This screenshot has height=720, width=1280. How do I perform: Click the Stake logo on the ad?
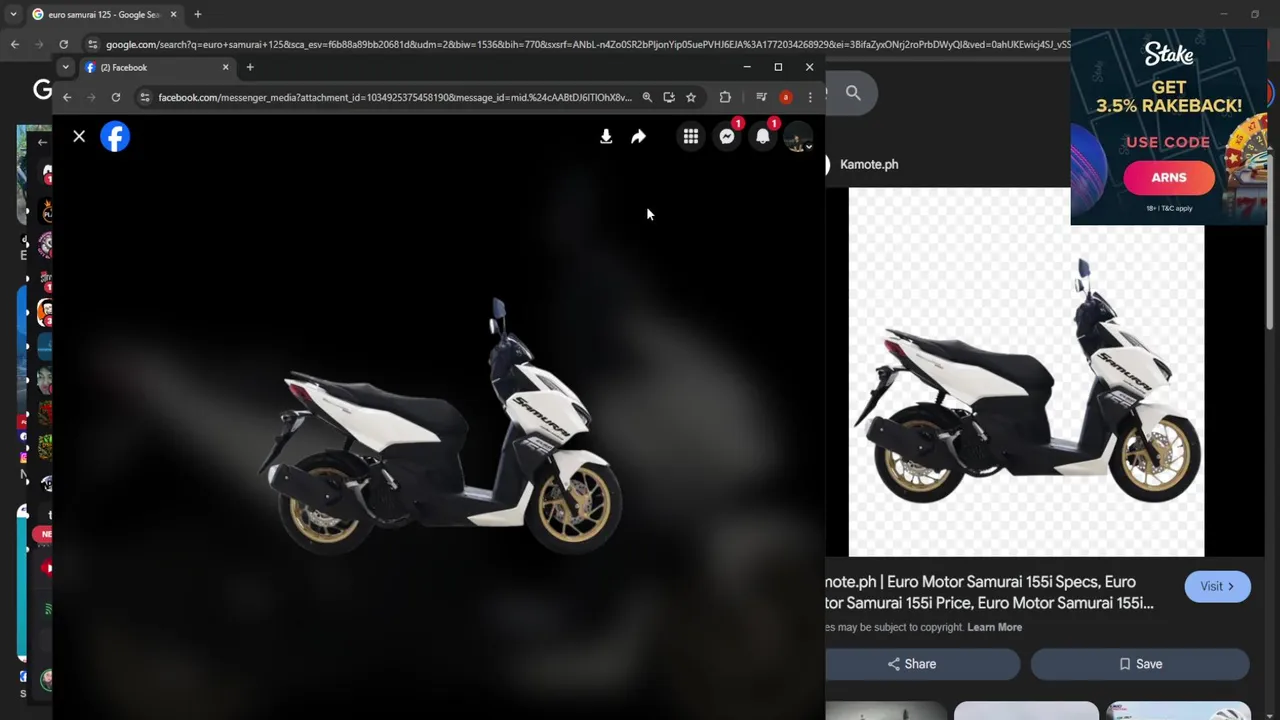coord(1169,54)
